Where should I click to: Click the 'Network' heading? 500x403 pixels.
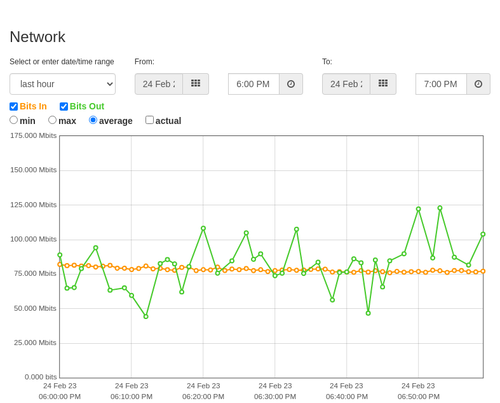click(x=37, y=37)
